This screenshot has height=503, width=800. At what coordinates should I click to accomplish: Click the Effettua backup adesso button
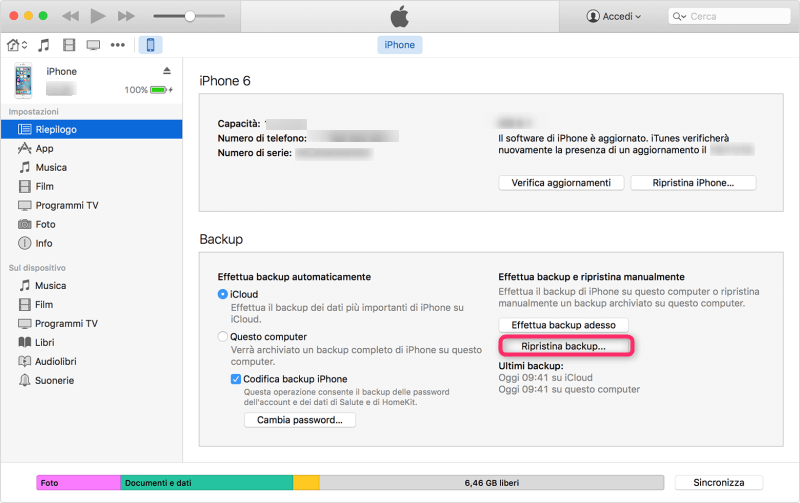coord(563,325)
